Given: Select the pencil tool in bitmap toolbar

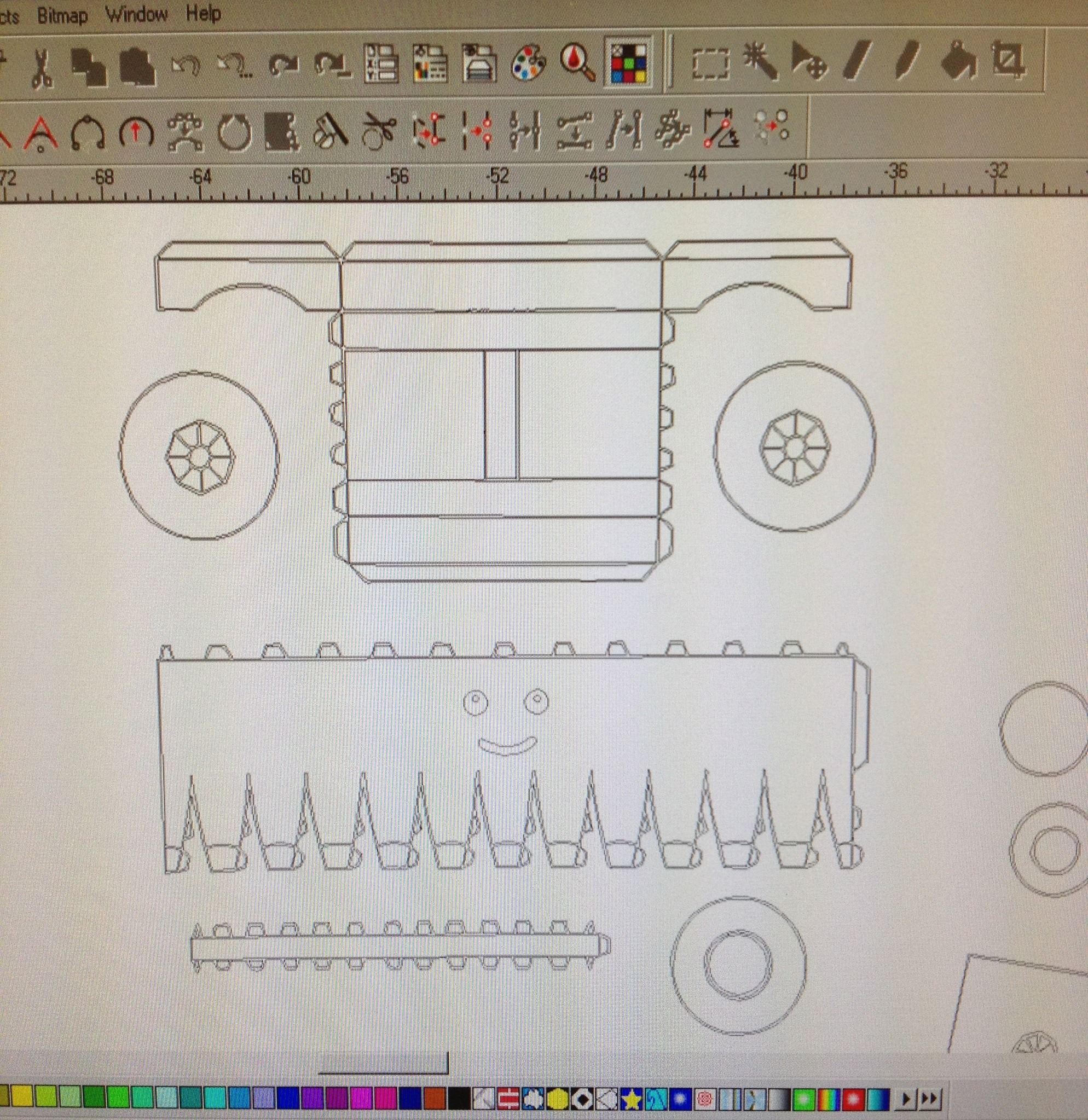Looking at the screenshot, I should point(907,60).
